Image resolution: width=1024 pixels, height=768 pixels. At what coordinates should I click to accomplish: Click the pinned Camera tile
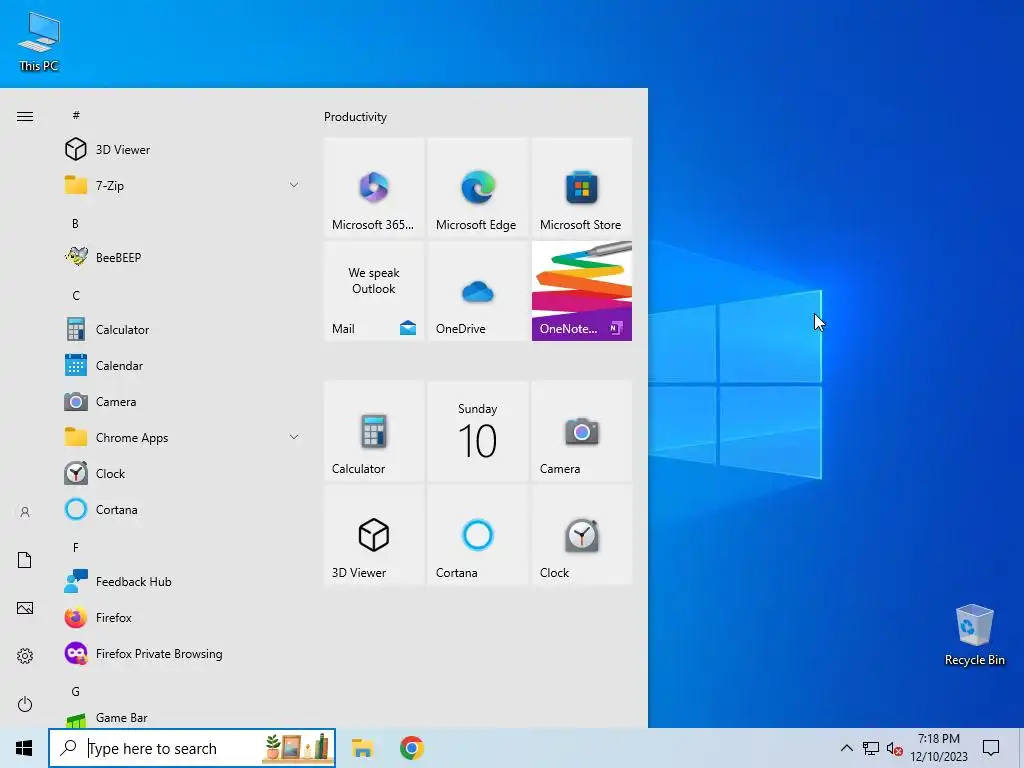point(582,431)
